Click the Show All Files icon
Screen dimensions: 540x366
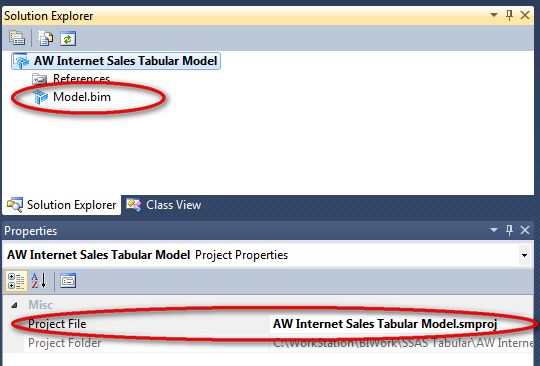[x=45, y=38]
